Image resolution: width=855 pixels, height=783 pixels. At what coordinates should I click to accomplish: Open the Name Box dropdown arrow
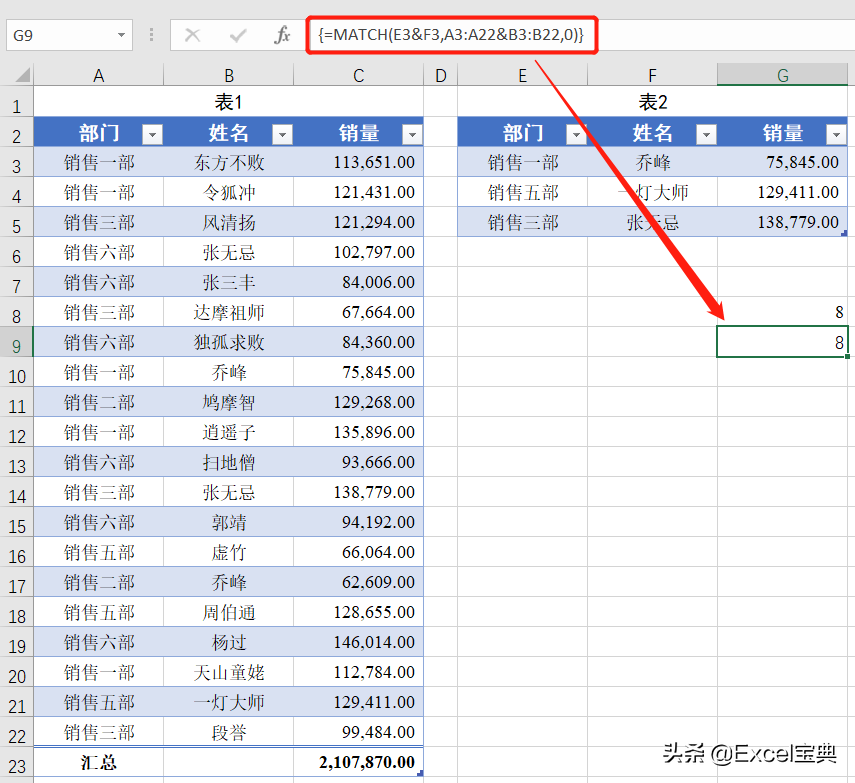(x=122, y=35)
